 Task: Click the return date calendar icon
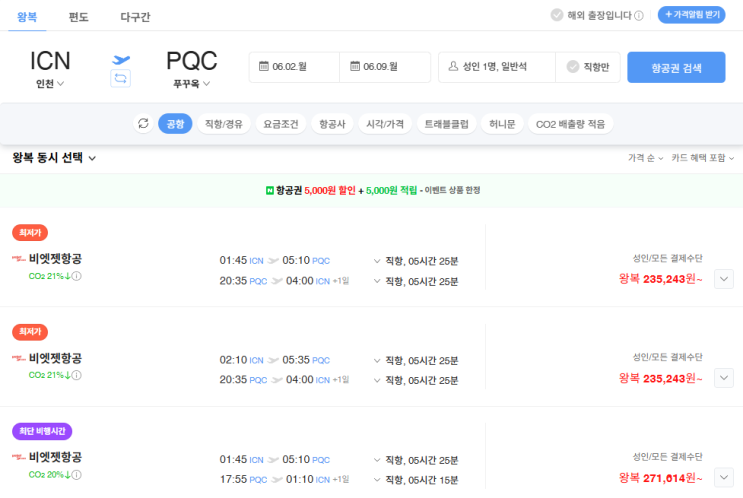[355, 67]
